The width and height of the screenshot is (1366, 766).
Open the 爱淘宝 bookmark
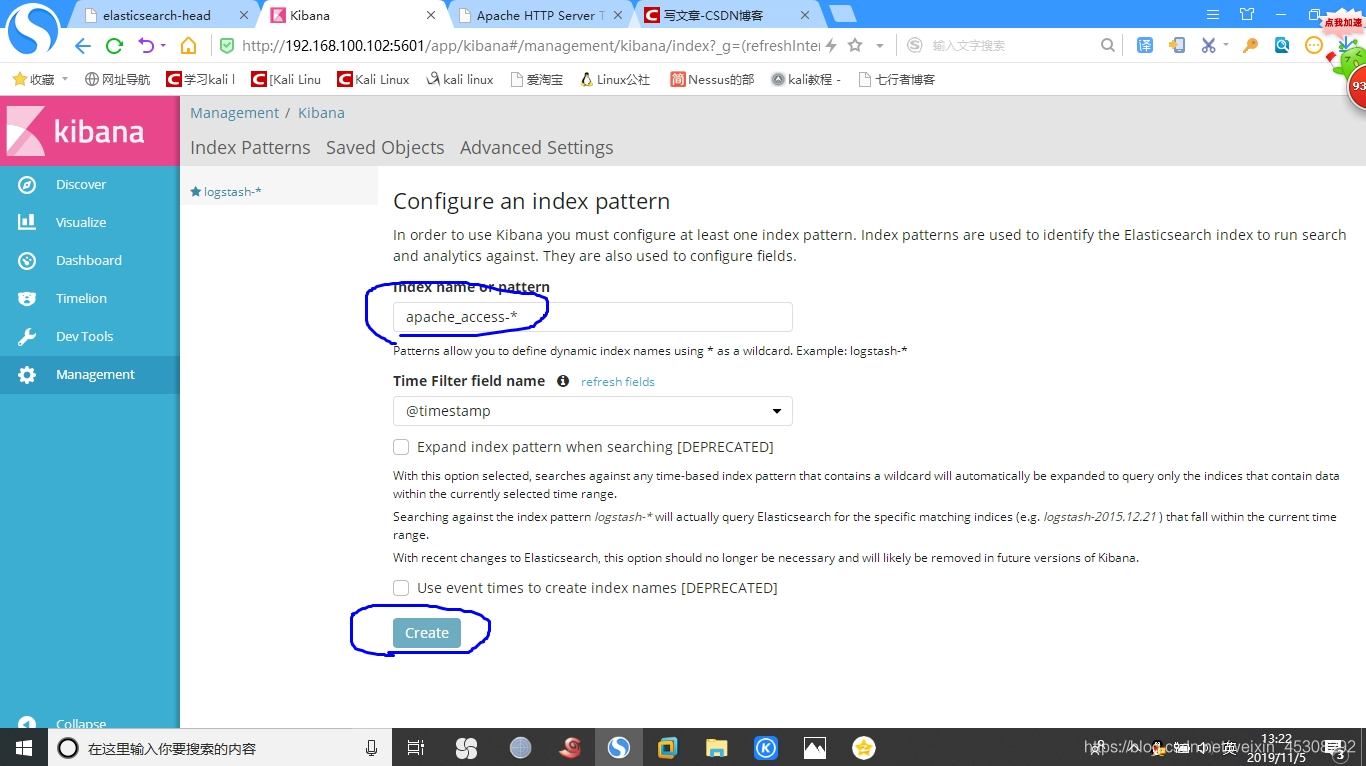(x=537, y=79)
